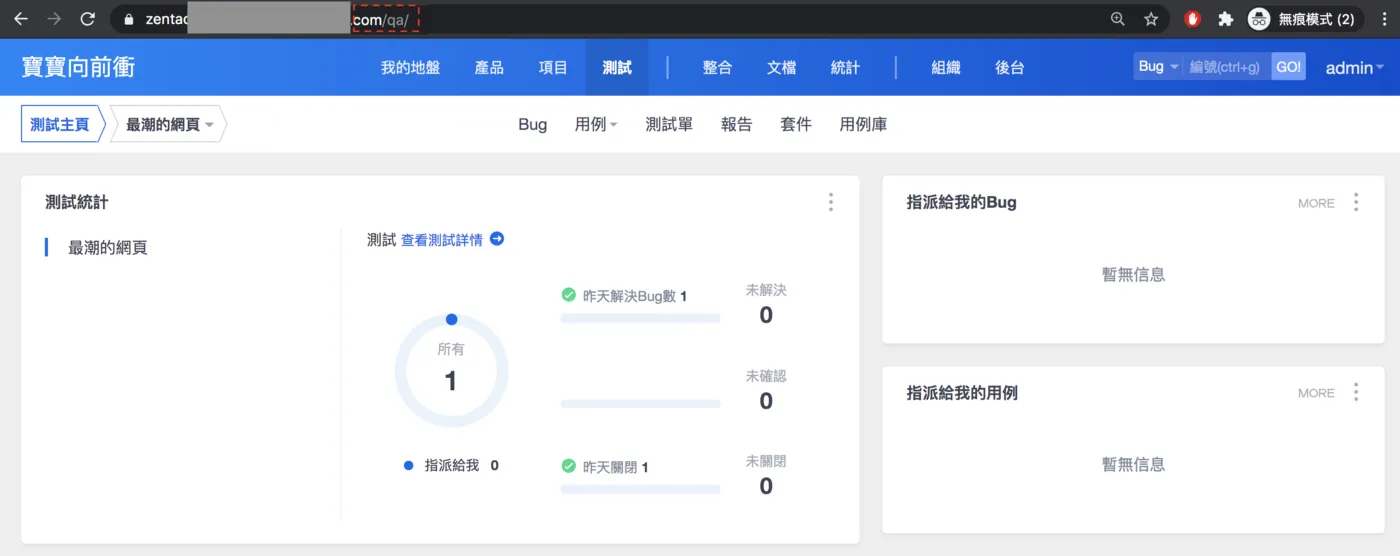The height and width of the screenshot is (556, 1400).
Task: Open the 統計 menu
Action: [x=845, y=68]
